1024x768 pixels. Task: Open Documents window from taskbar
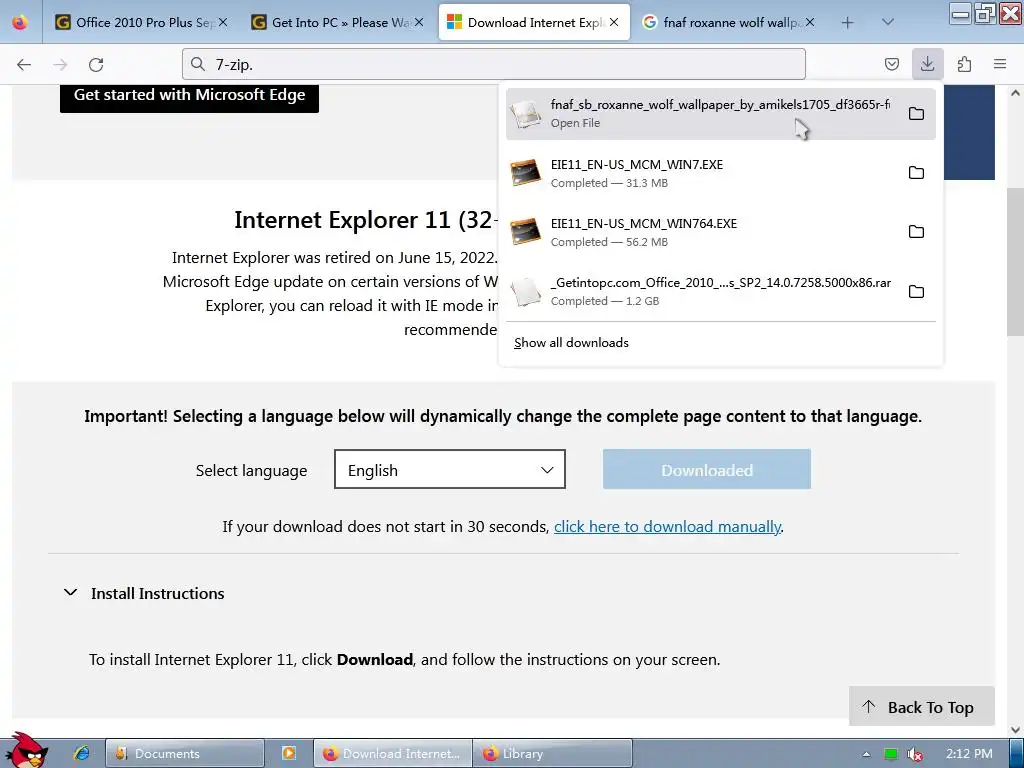pyautogui.click(x=185, y=753)
